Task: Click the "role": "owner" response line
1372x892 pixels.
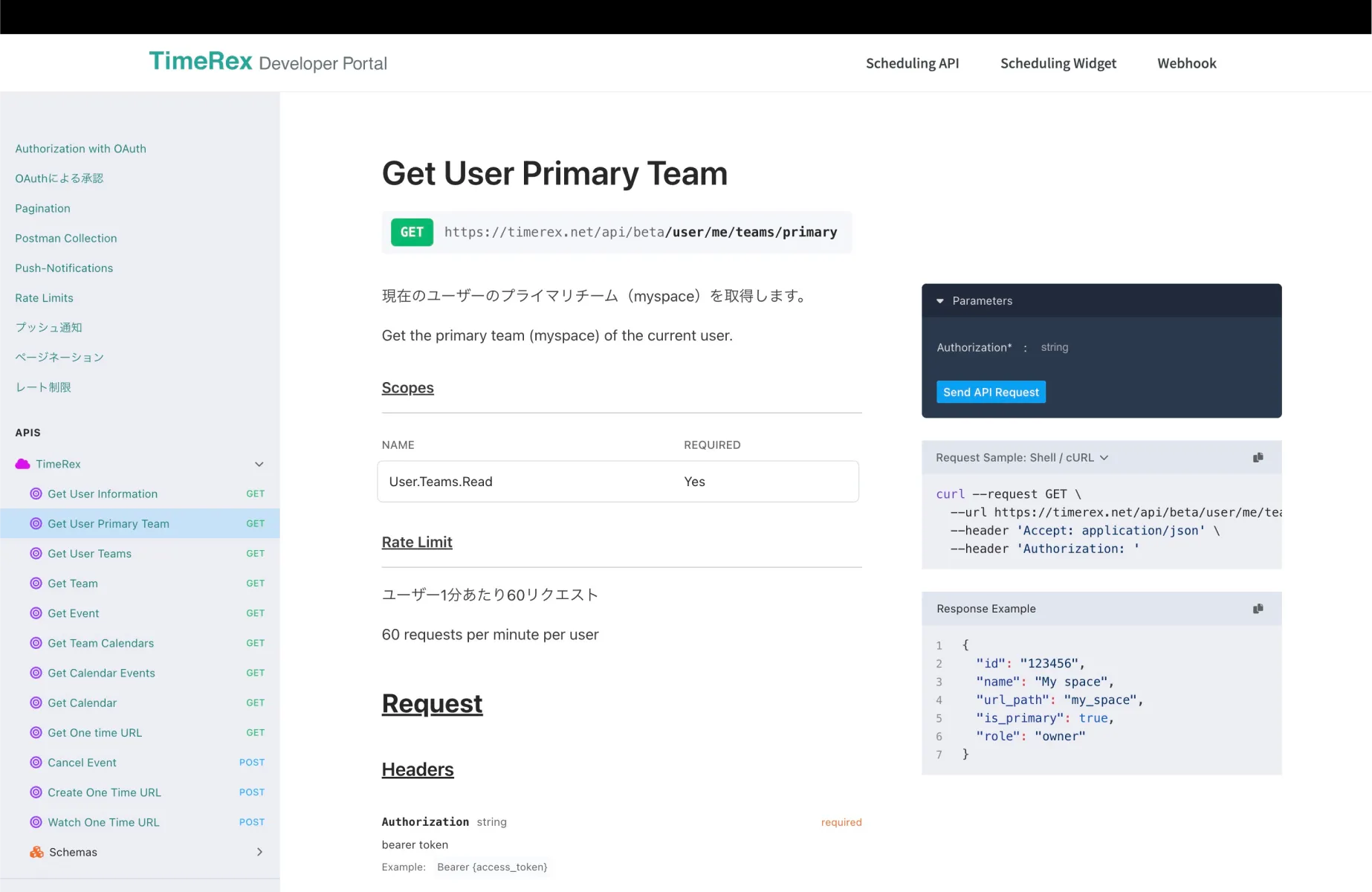Action: point(1030,736)
